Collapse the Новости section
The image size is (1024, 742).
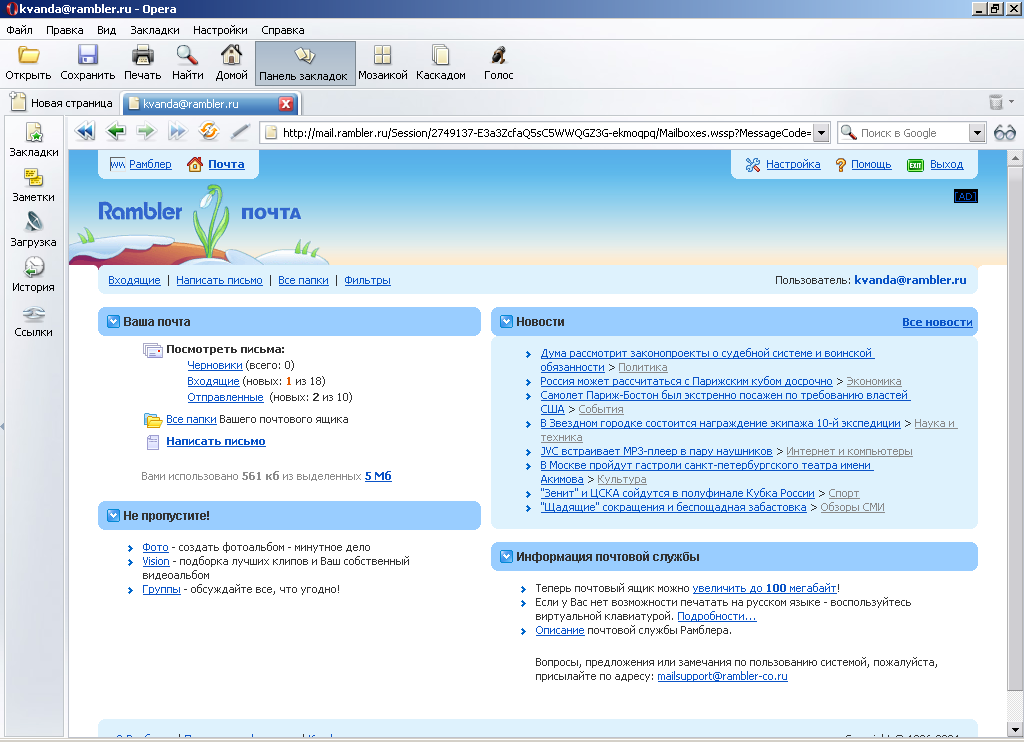coord(506,321)
